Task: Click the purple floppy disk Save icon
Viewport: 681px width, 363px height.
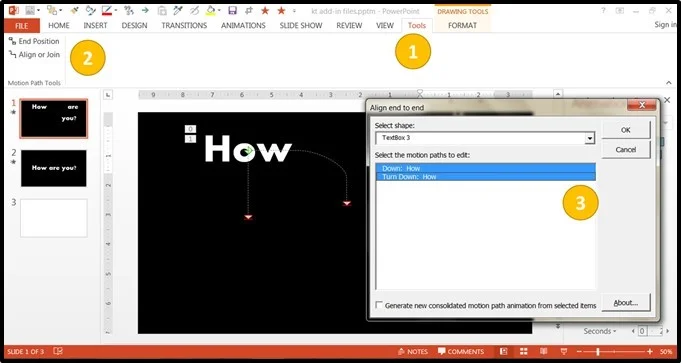Action: 232,10
